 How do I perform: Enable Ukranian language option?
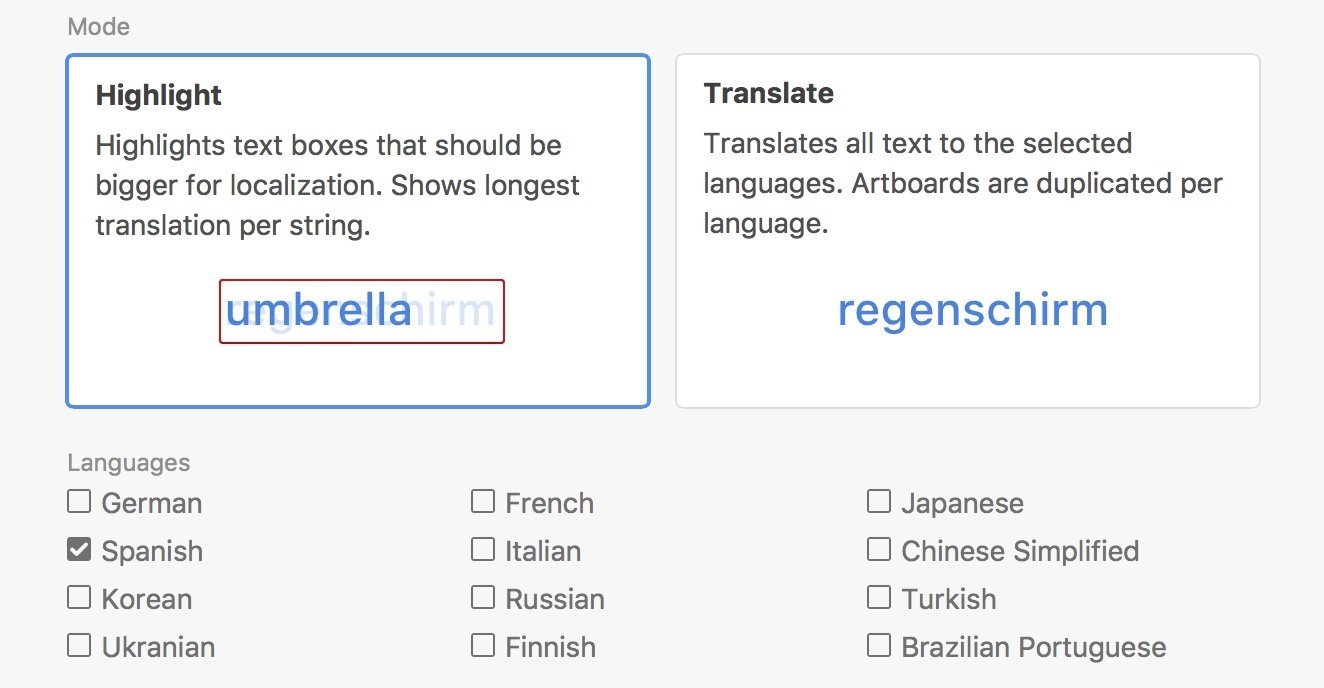[x=79, y=645]
